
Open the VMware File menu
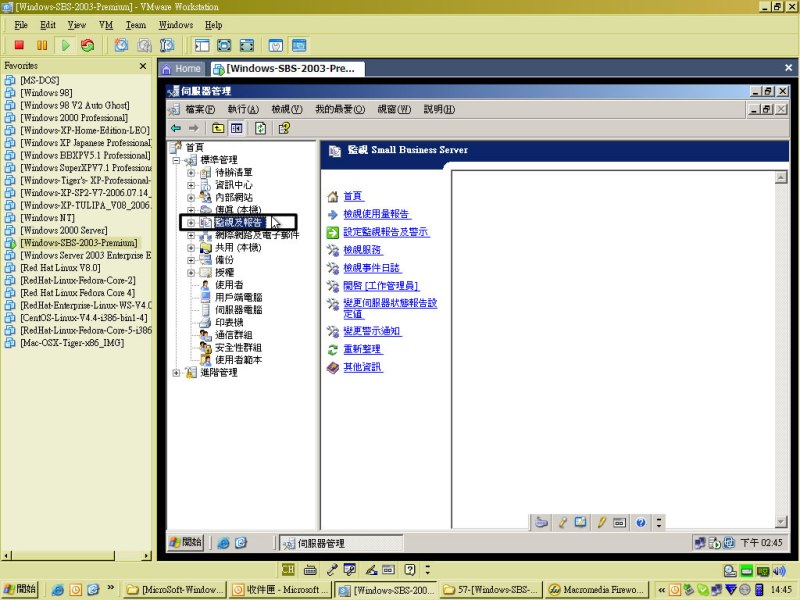tap(21, 25)
